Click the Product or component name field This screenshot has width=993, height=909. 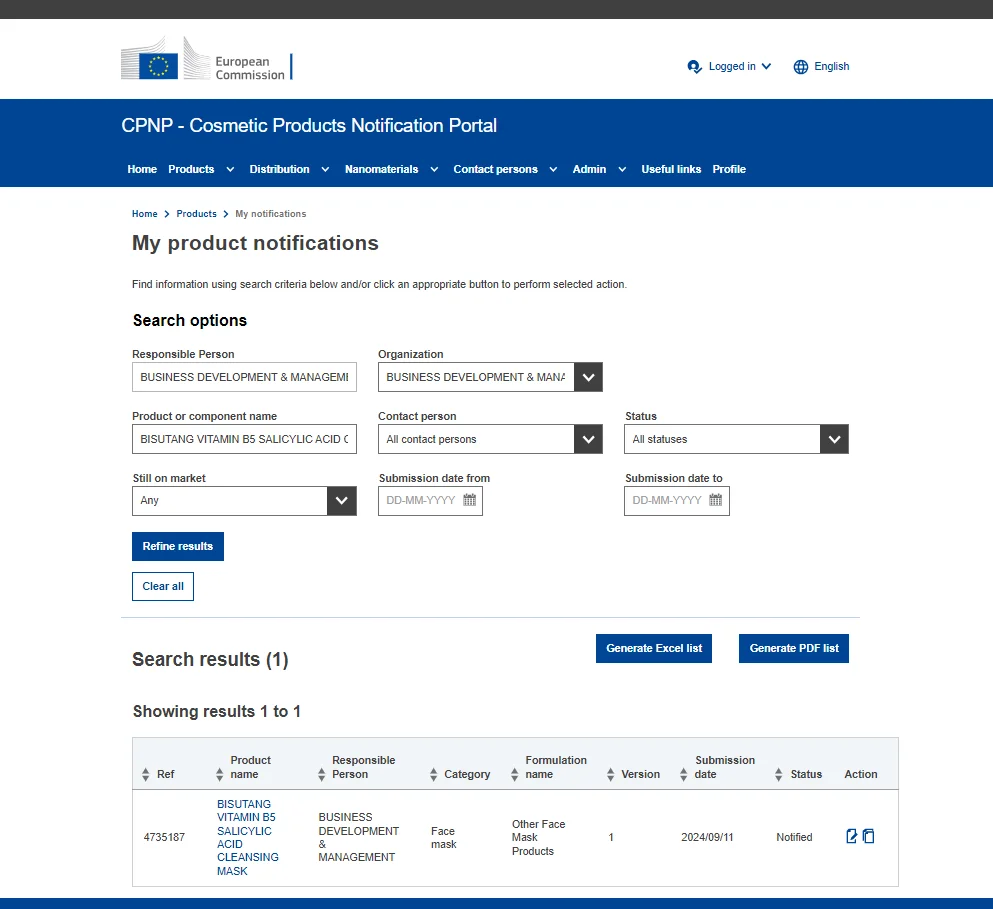pos(244,439)
